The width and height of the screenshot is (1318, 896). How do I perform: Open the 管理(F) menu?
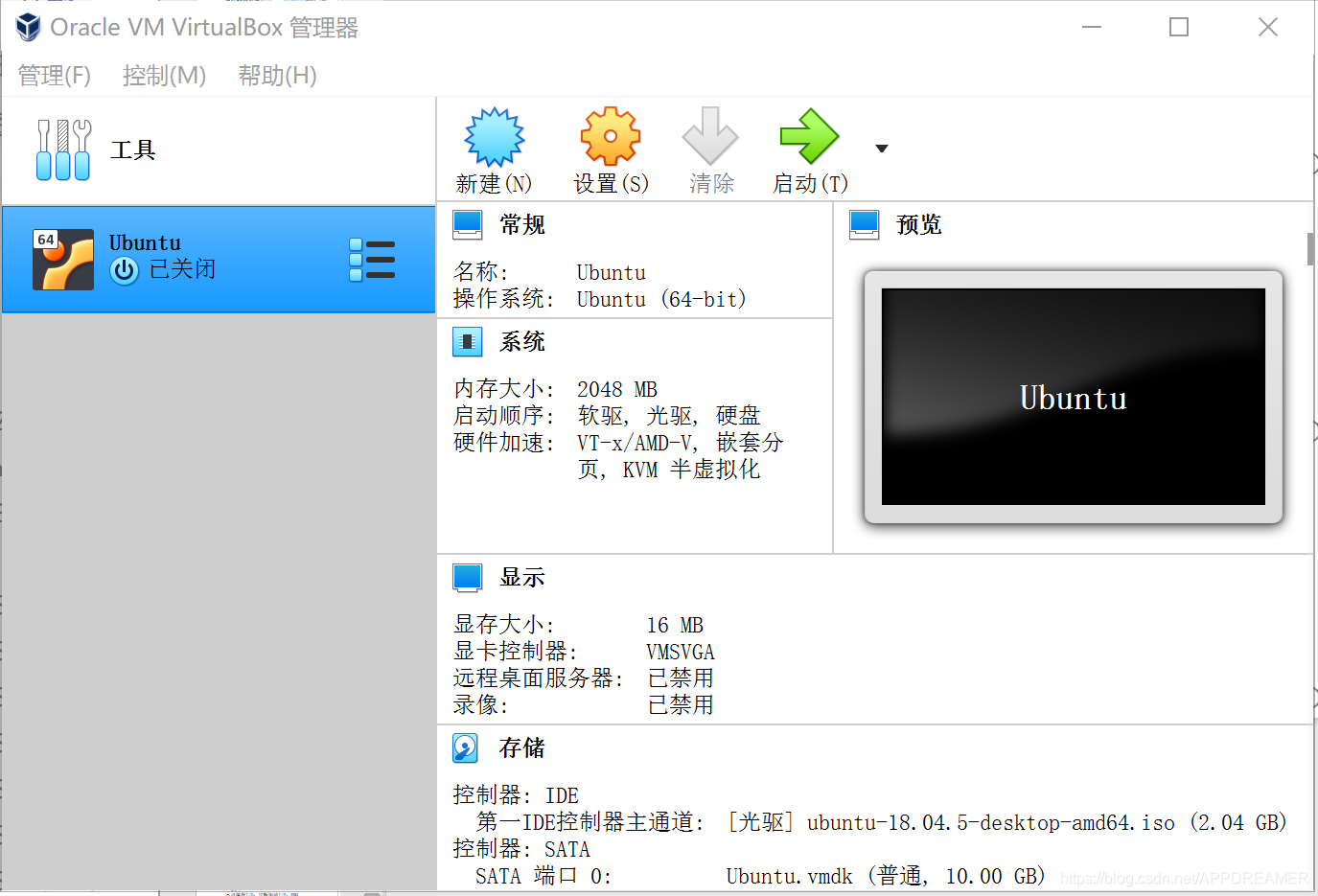coord(55,76)
